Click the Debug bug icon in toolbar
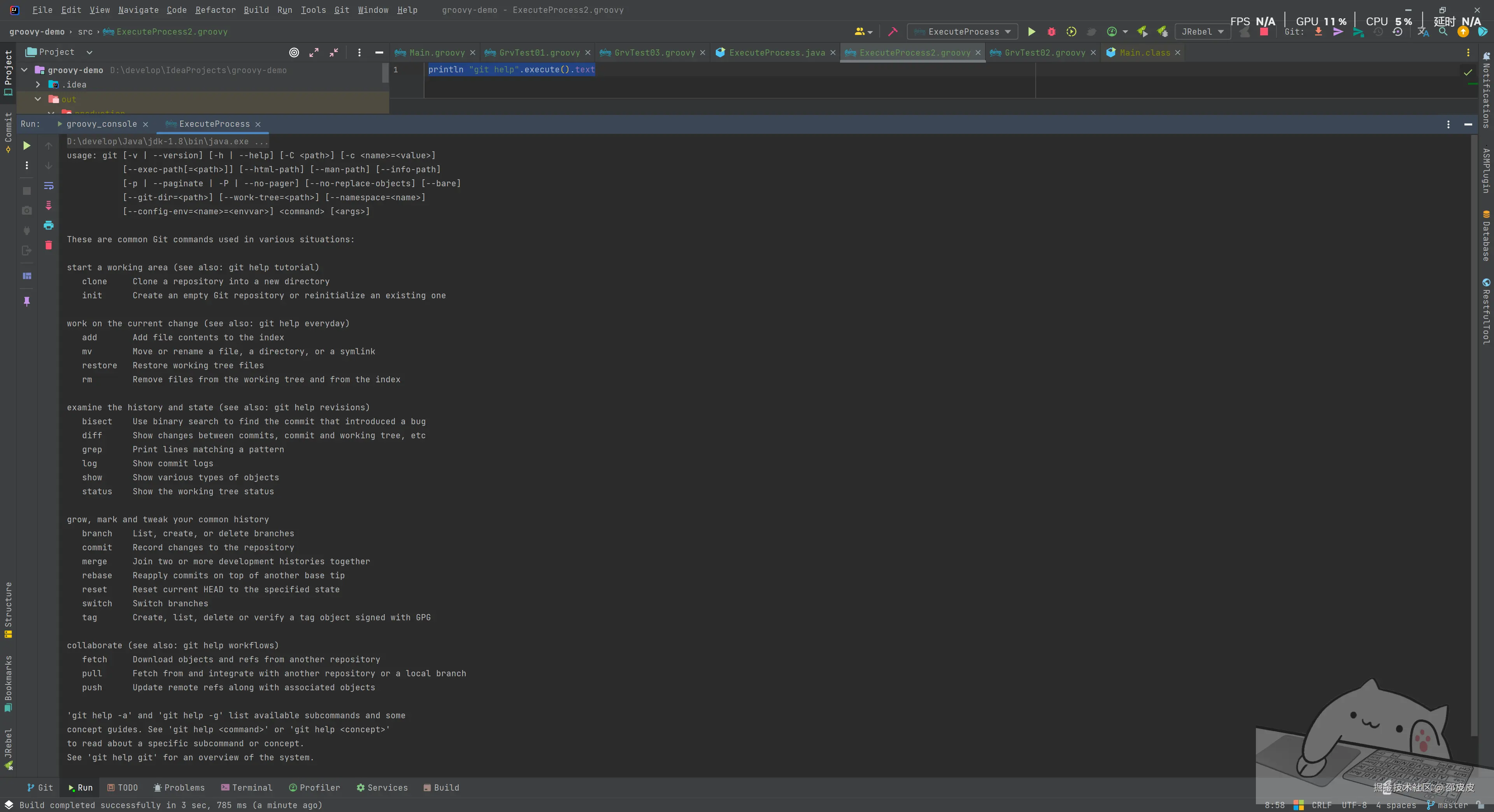 pyautogui.click(x=1051, y=32)
